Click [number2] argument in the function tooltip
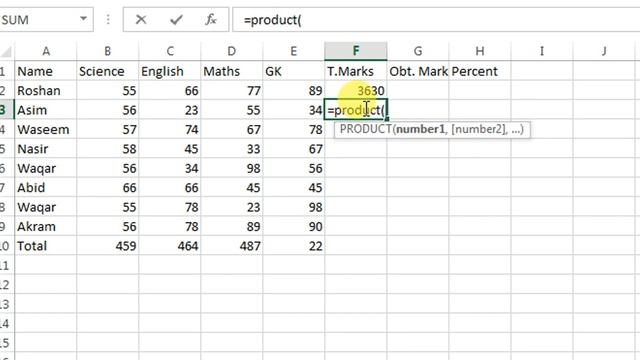The image size is (640, 360). (479, 129)
